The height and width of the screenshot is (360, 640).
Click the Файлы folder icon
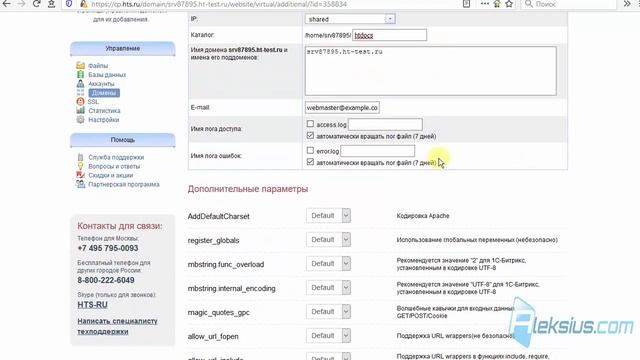(80, 66)
